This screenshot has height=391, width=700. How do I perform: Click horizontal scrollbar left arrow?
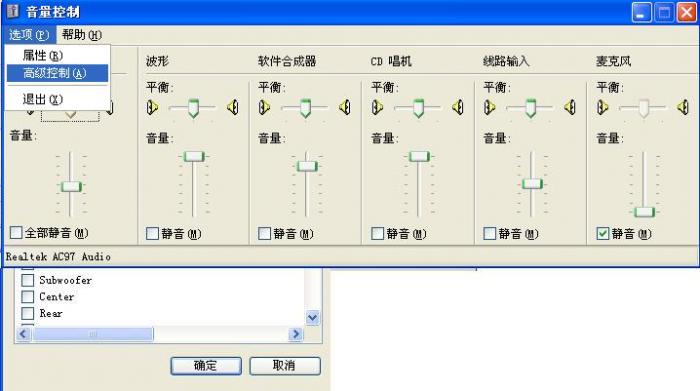coord(24,334)
